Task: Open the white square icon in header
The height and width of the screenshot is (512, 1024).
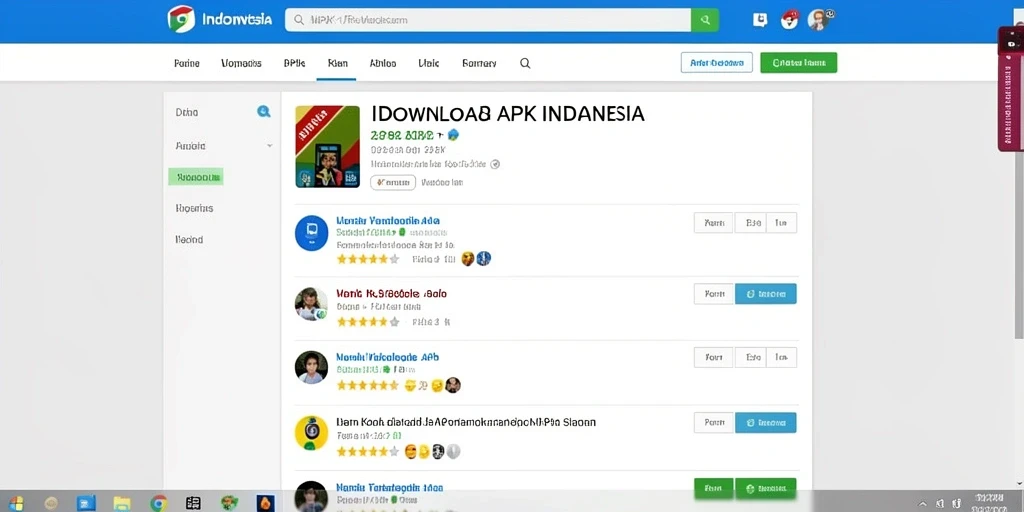Action: click(x=760, y=20)
